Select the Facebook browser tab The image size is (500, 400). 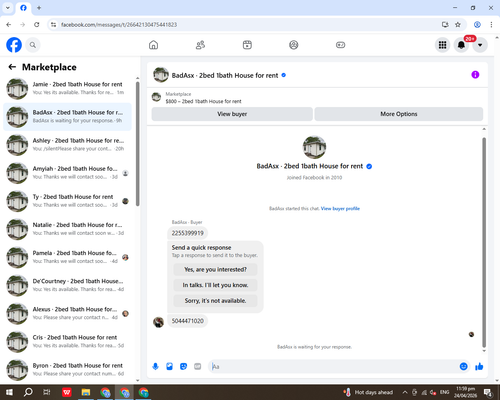[23, 8]
